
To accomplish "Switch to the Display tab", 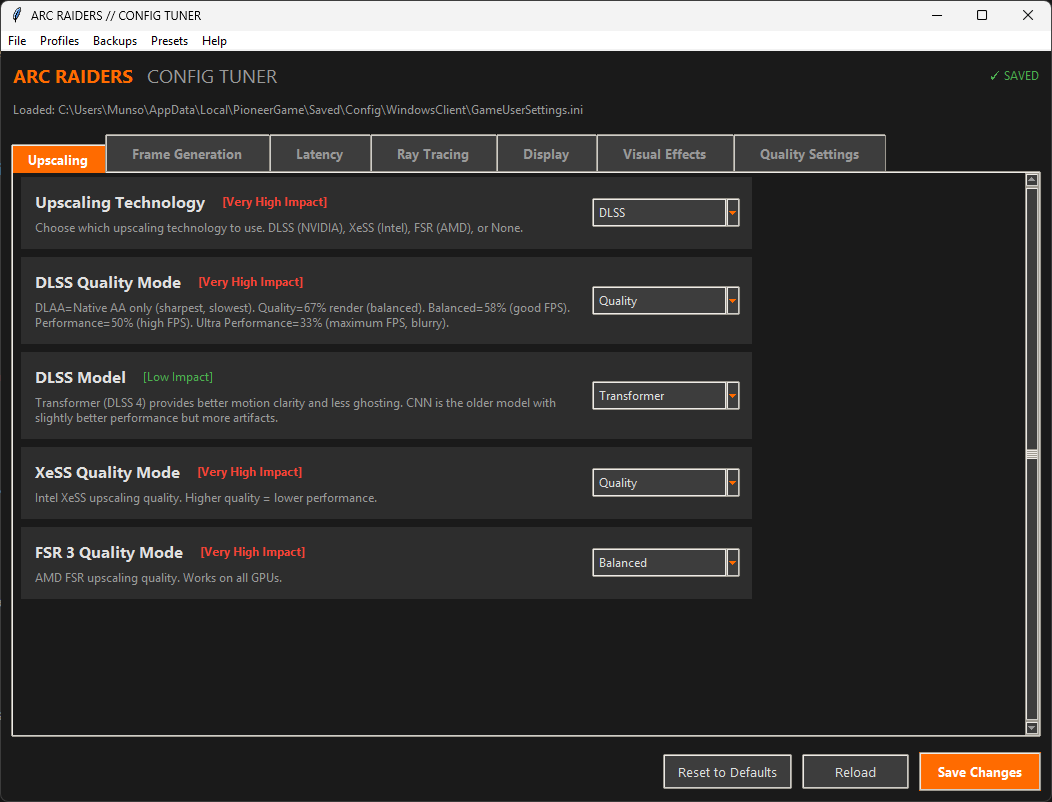I will coord(546,153).
